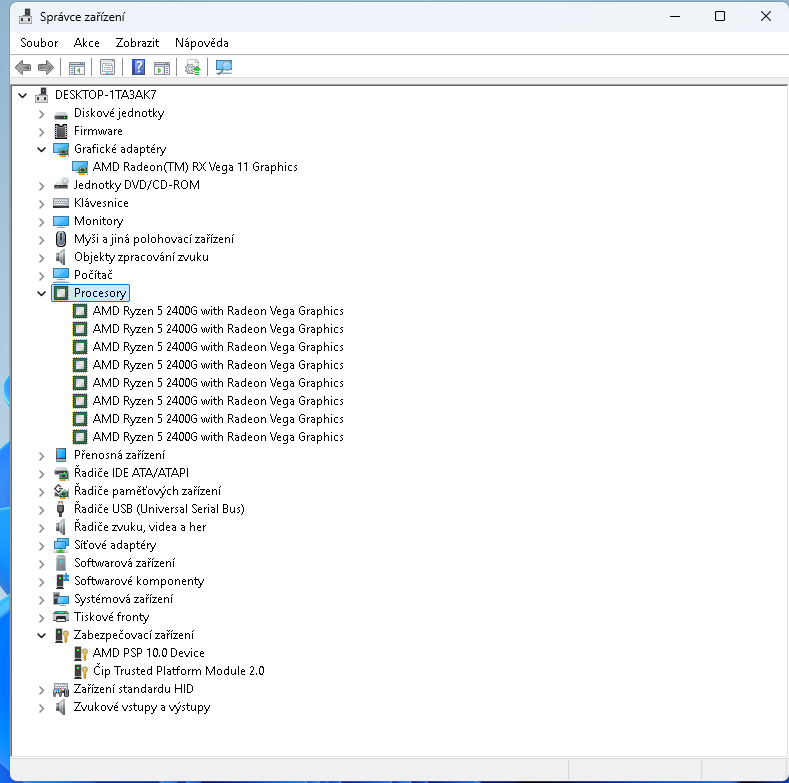Viewport: 789px width, 783px height.
Task: Expand the Systémová zařízení category
Action: click(x=41, y=599)
